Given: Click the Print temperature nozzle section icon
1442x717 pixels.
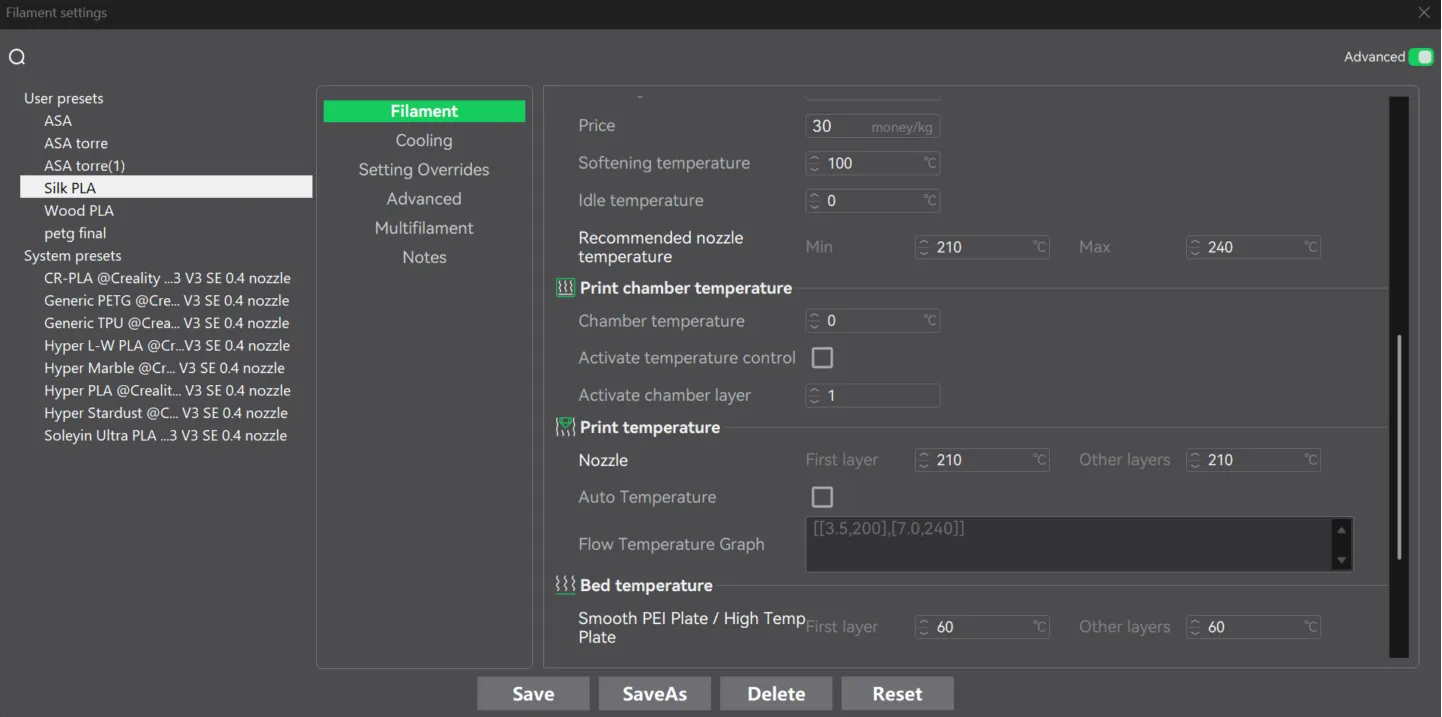Looking at the screenshot, I should pyautogui.click(x=565, y=427).
